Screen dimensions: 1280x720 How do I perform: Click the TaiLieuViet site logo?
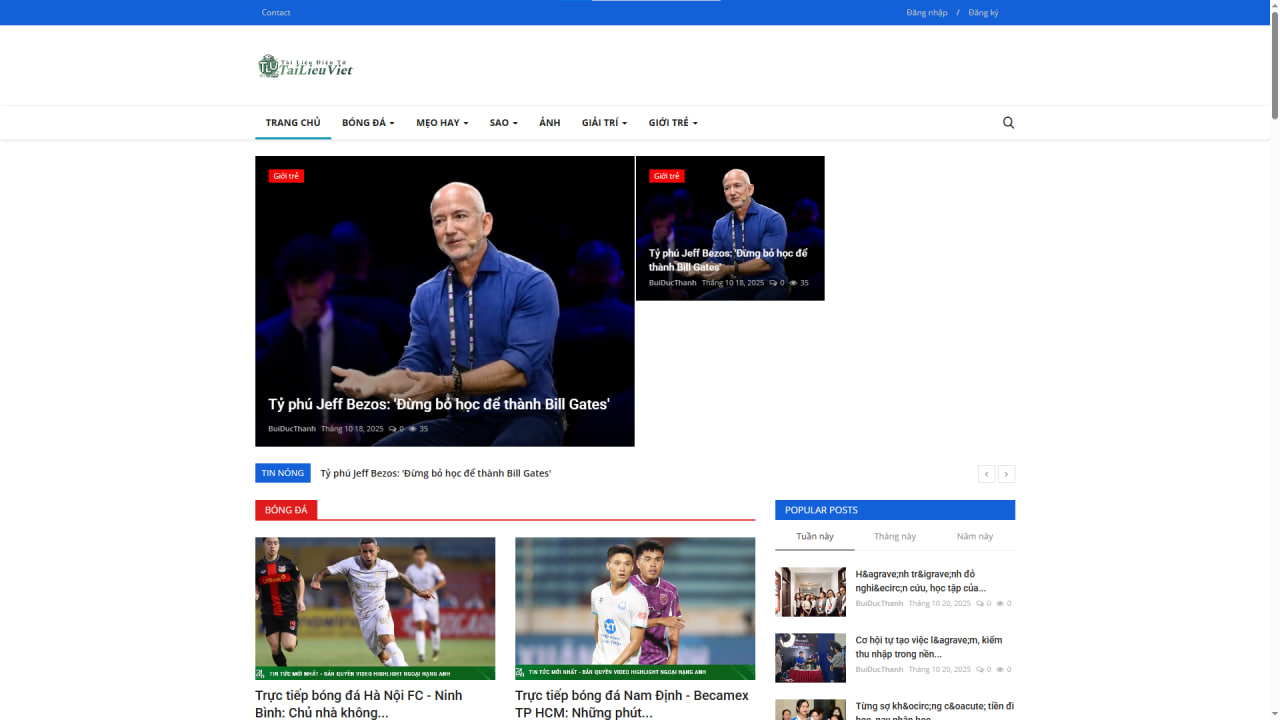305,66
